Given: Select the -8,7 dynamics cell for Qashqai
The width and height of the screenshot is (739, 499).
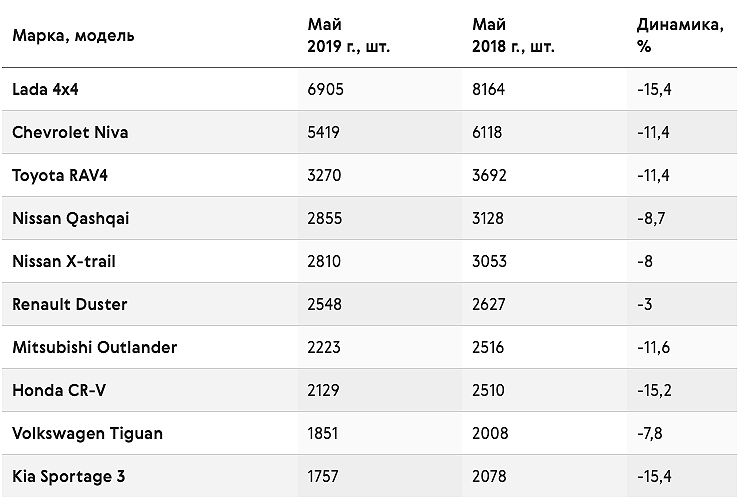Looking at the screenshot, I should point(651,219).
